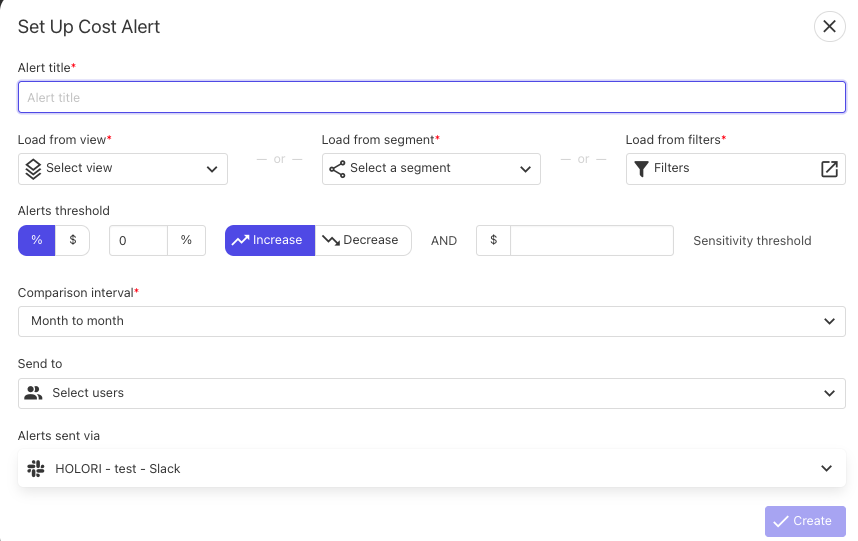Click the dollar prefix of sensitivity input
Viewport: 858px width, 541px height.
click(493, 240)
